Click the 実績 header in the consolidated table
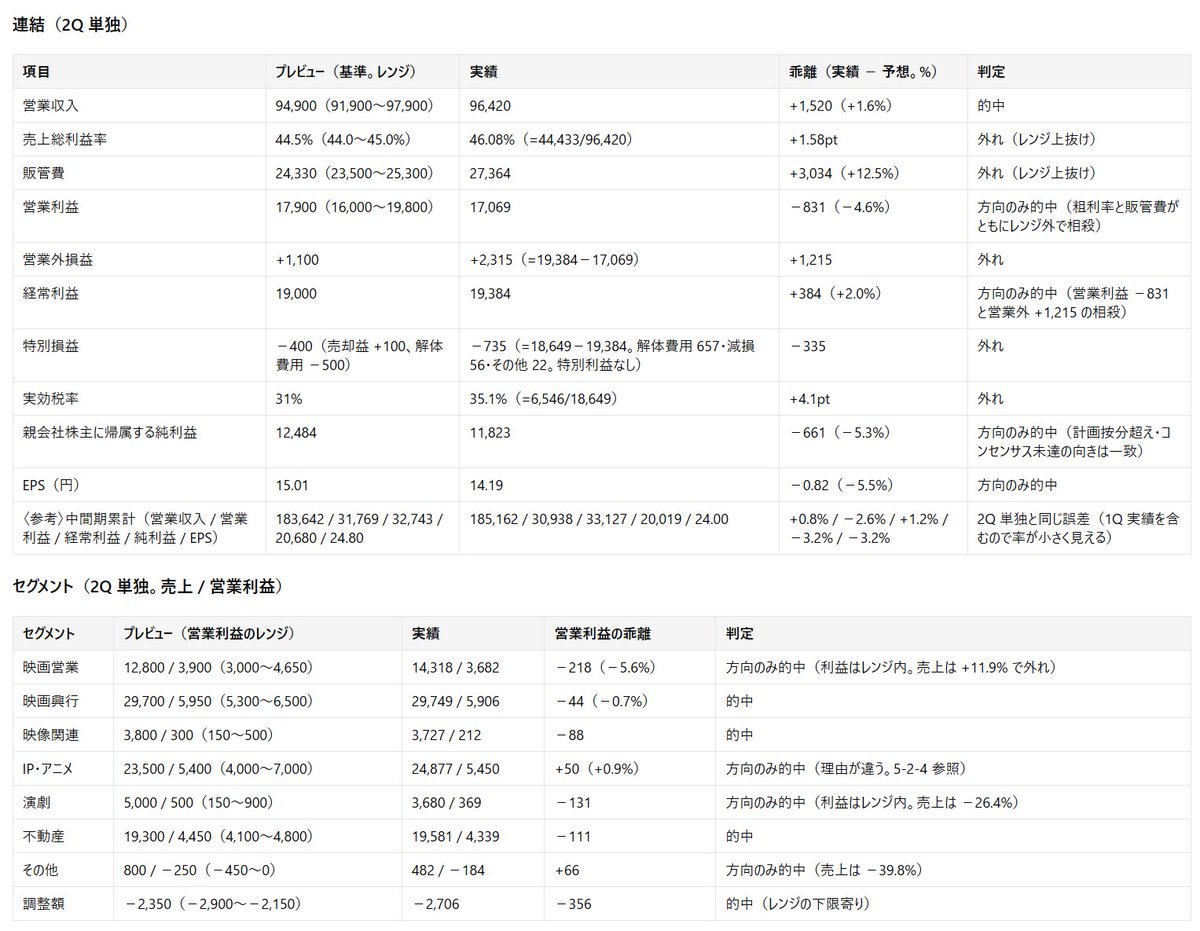This screenshot has width=1200, height=931. pos(483,72)
